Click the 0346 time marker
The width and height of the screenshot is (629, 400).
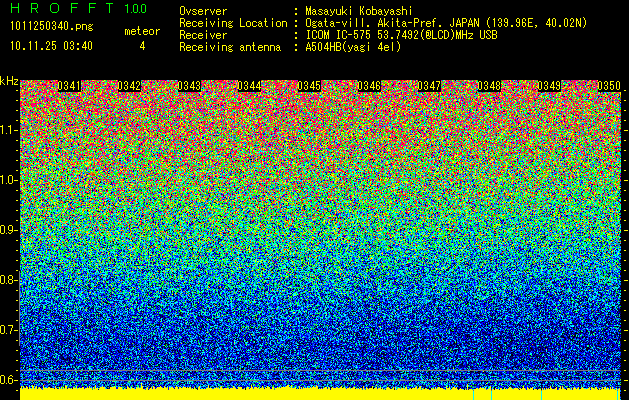[x=369, y=86]
